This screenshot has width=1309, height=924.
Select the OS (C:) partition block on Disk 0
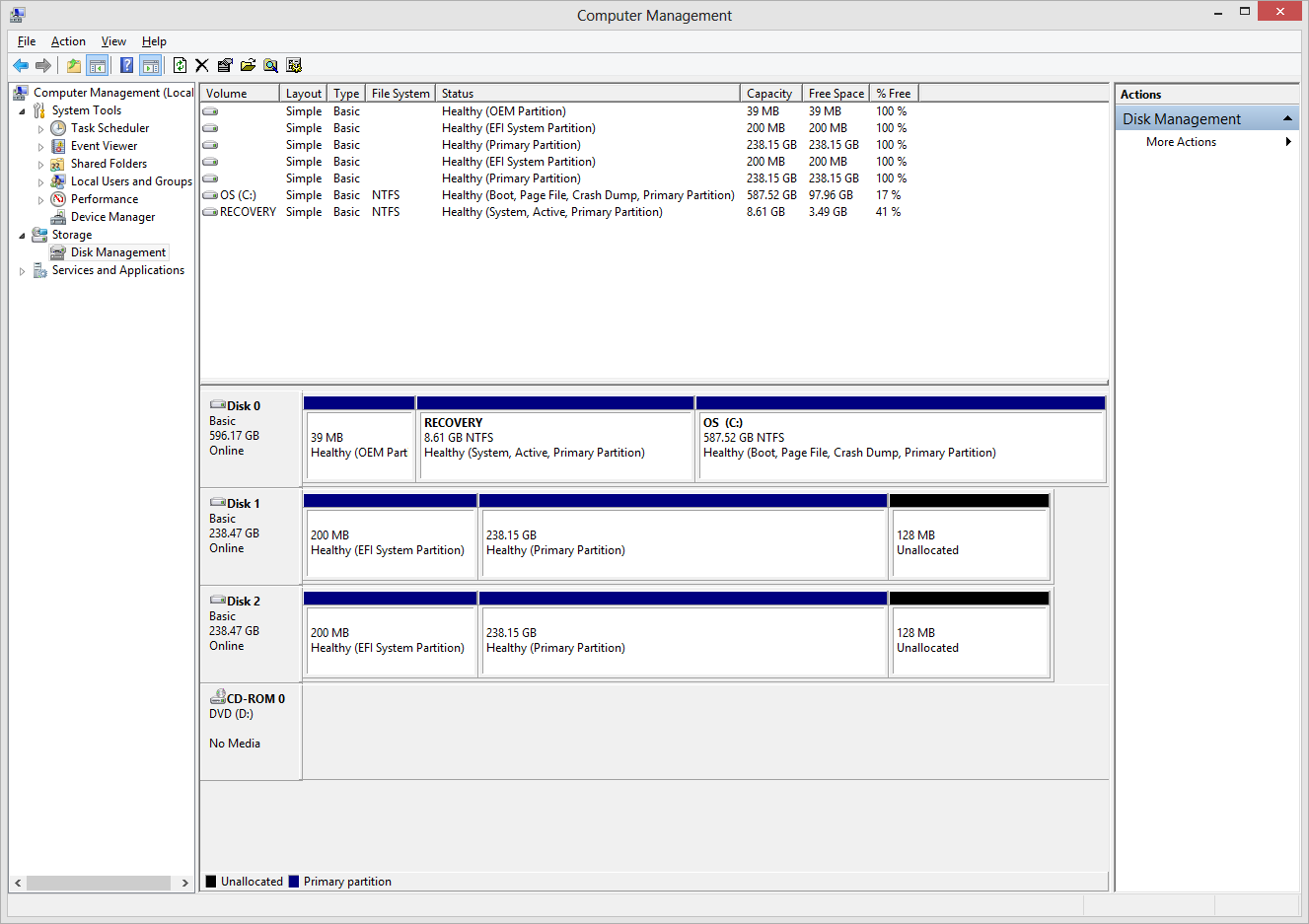click(900, 444)
